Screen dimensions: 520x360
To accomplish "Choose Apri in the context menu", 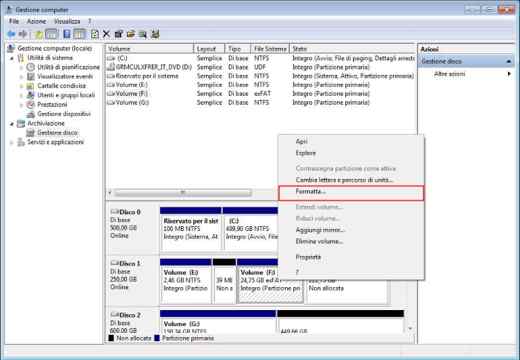I will coord(351,141).
